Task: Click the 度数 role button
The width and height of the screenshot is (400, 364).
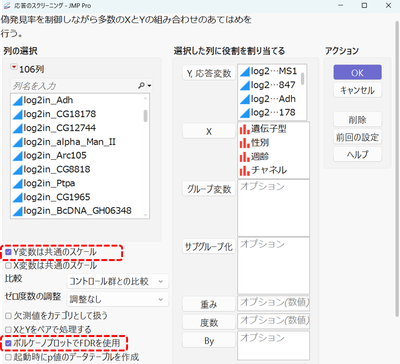Action: [x=209, y=322]
